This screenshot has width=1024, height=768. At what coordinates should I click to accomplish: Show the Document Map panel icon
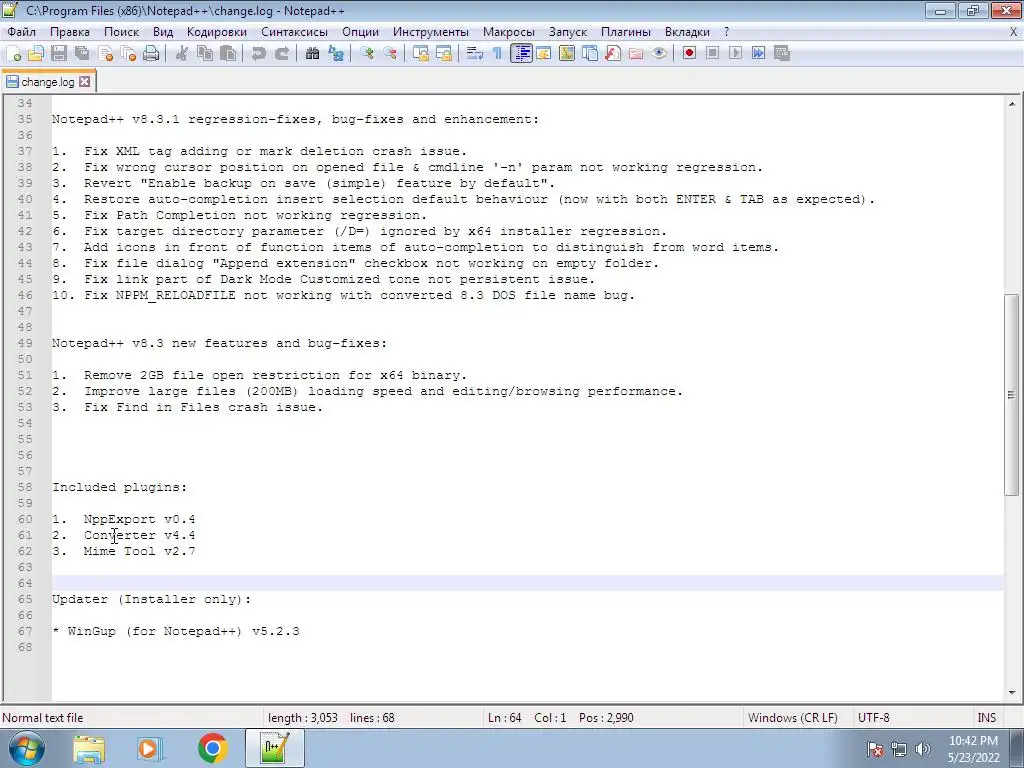click(567, 54)
